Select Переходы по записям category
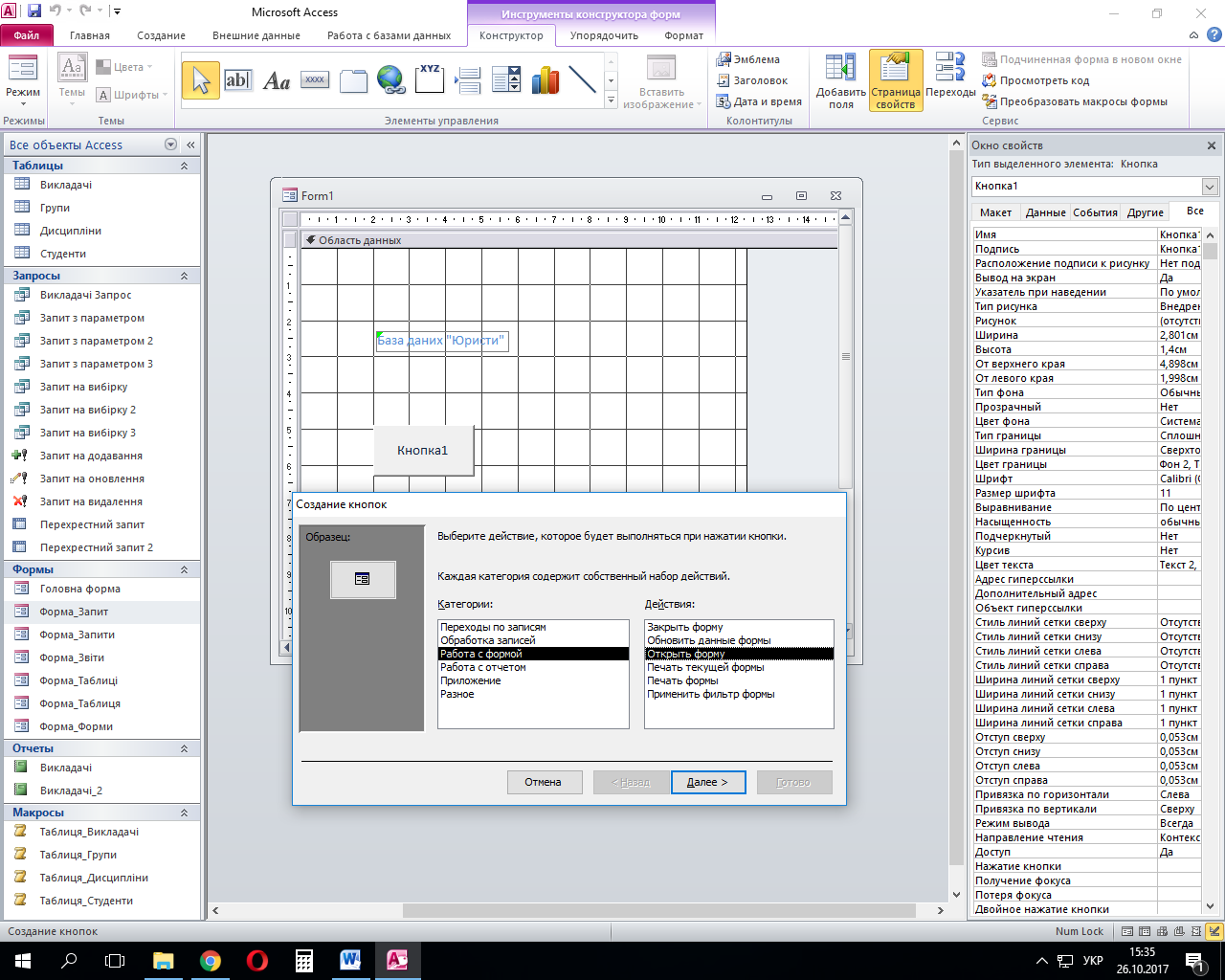The image size is (1225, 980). tap(533, 627)
